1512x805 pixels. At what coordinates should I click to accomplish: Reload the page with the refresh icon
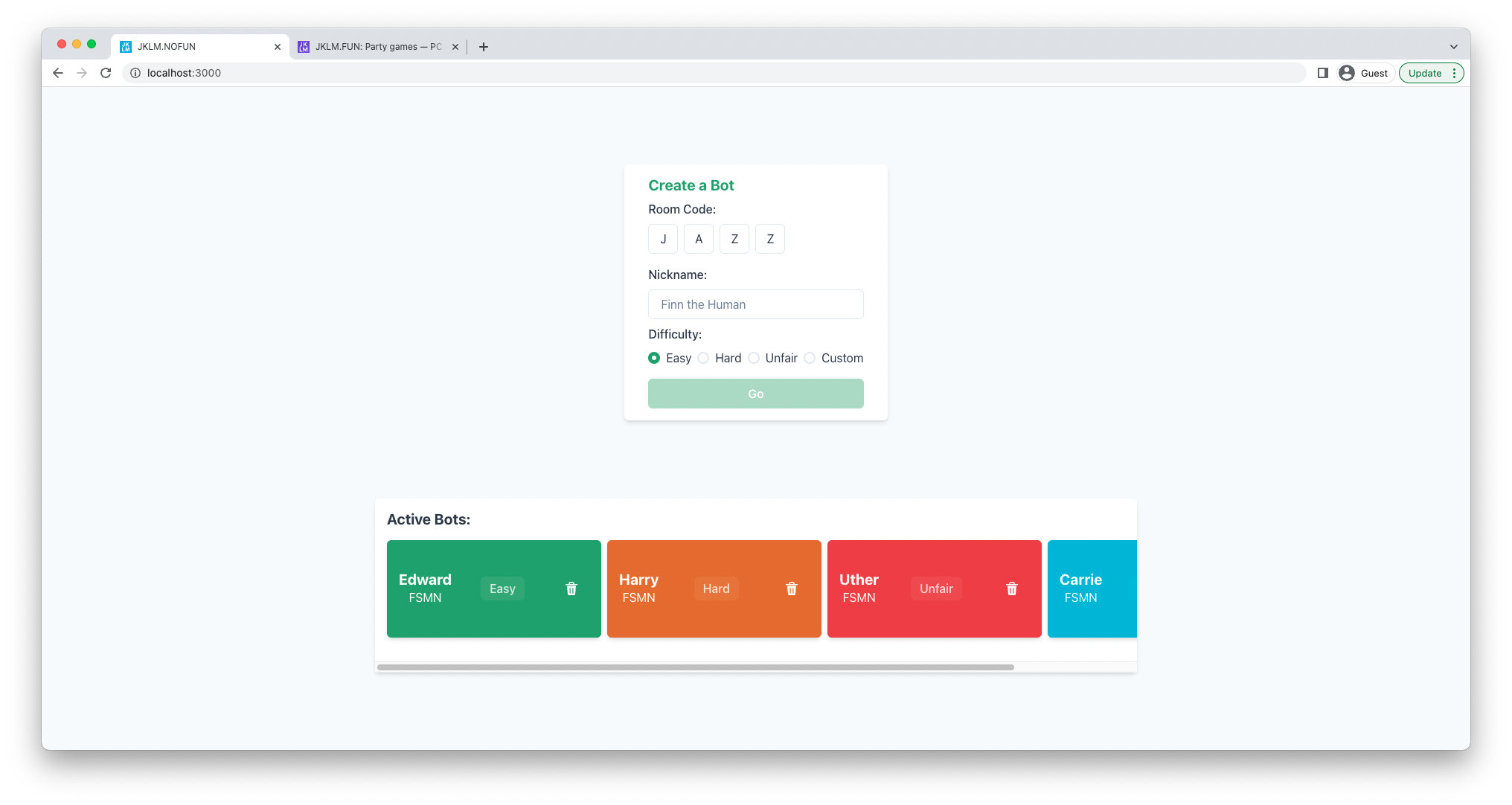click(x=106, y=73)
